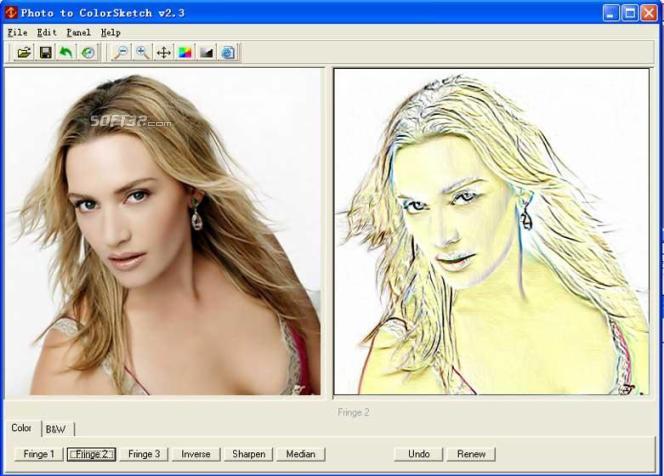Apply the Inverse effect
This screenshot has width=664, height=476.
(196, 454)
